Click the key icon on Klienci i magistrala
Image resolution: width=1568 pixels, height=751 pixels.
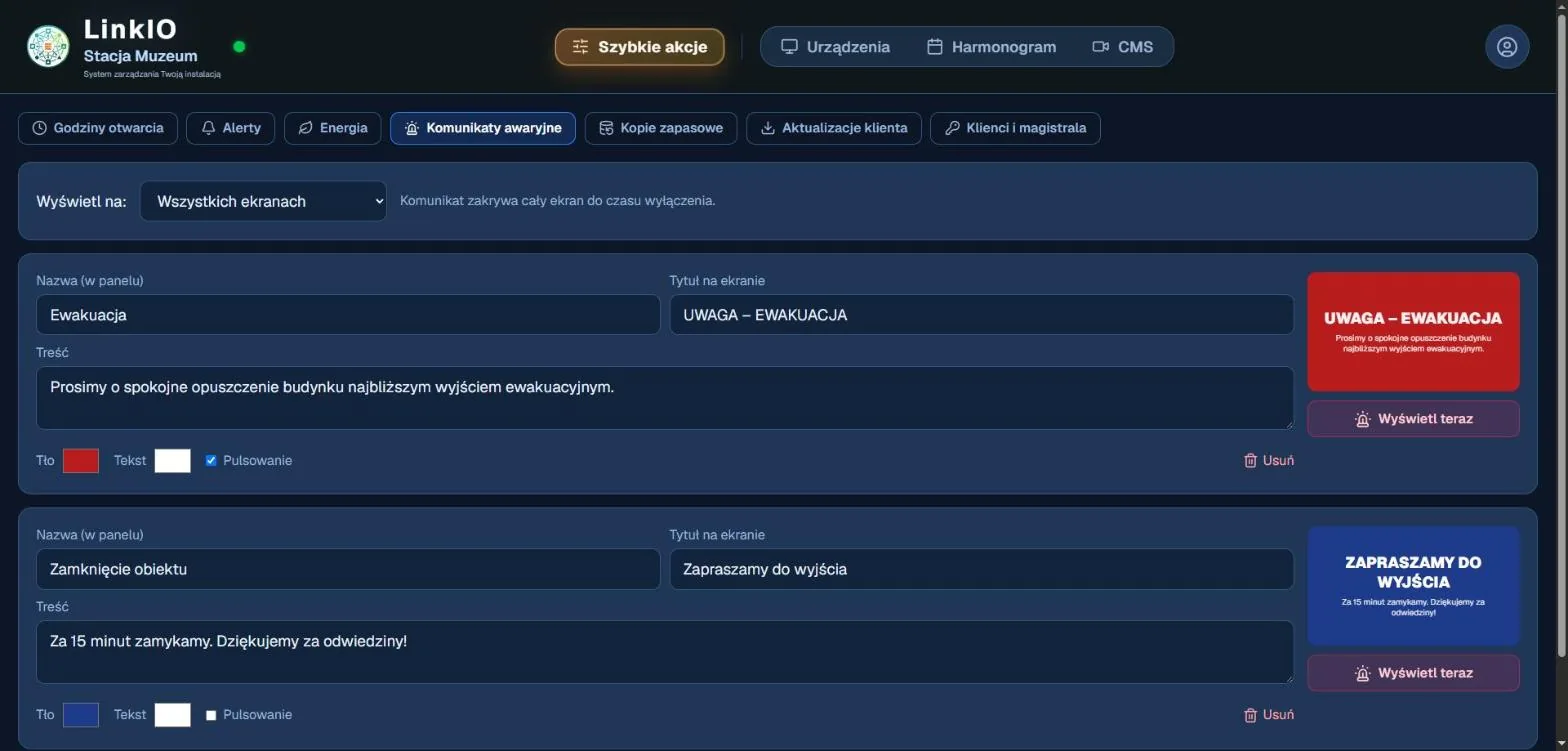pos(952,128)
